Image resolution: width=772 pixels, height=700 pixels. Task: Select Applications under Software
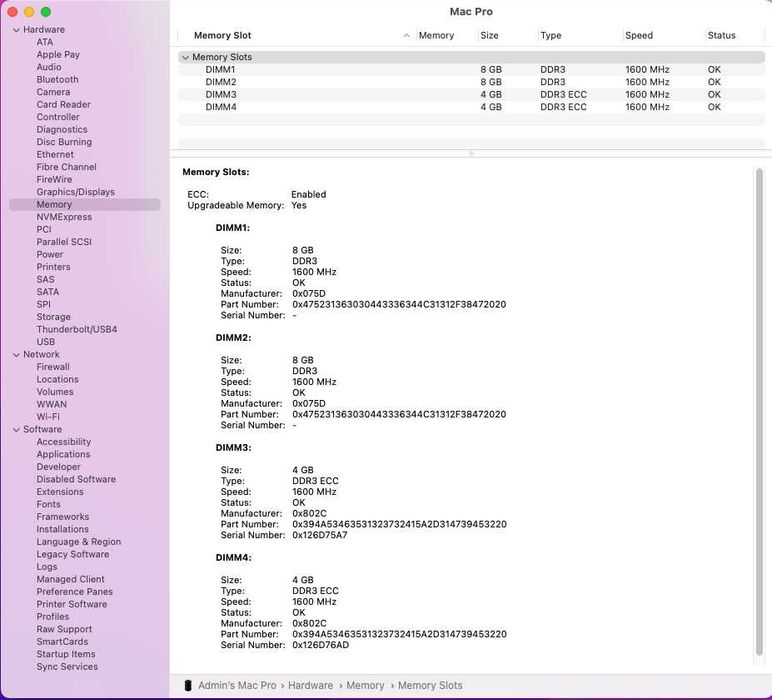tap(63, 454)
